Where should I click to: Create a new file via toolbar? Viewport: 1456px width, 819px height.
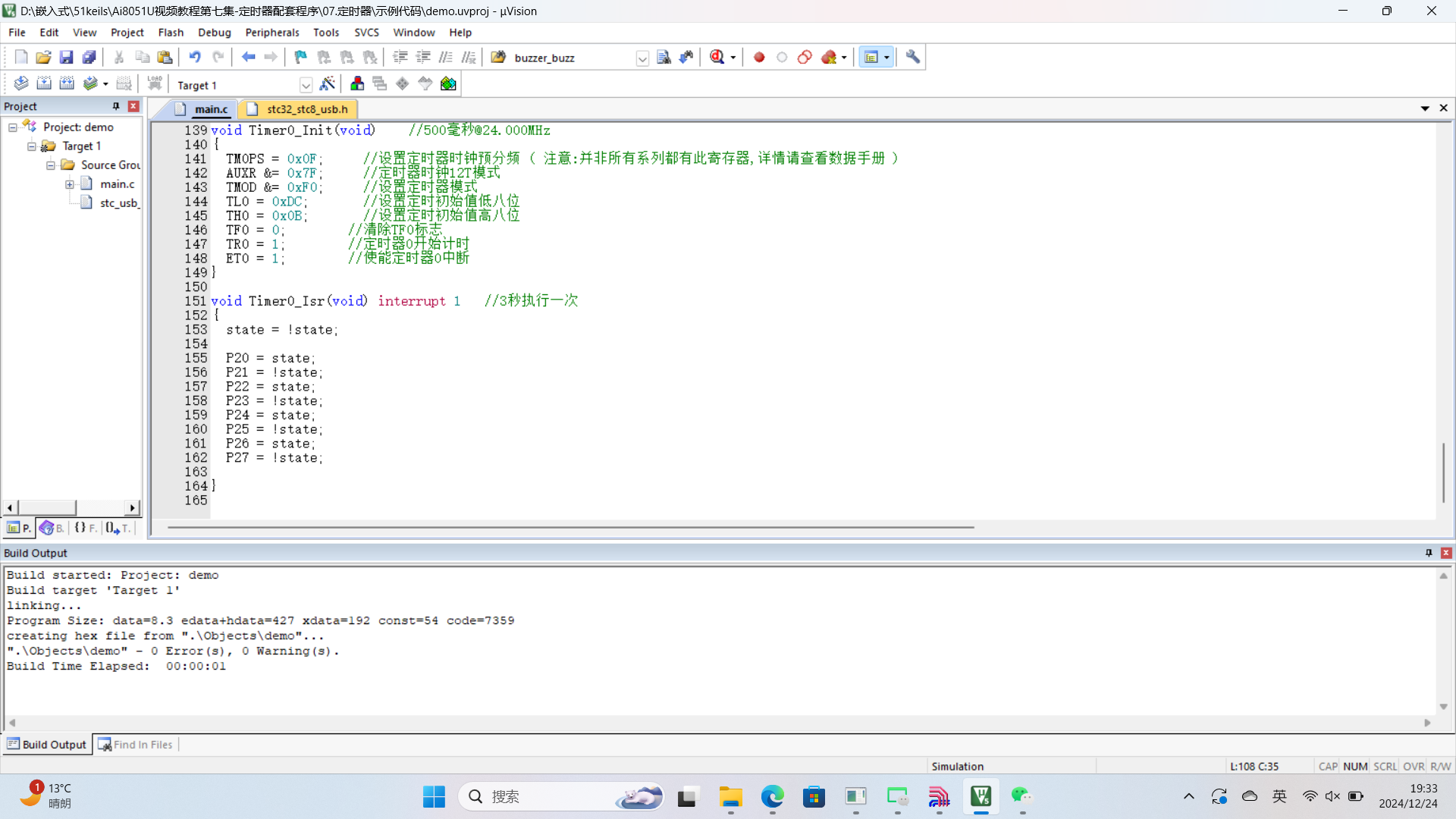pyautogui.click(x=21, y=57)
